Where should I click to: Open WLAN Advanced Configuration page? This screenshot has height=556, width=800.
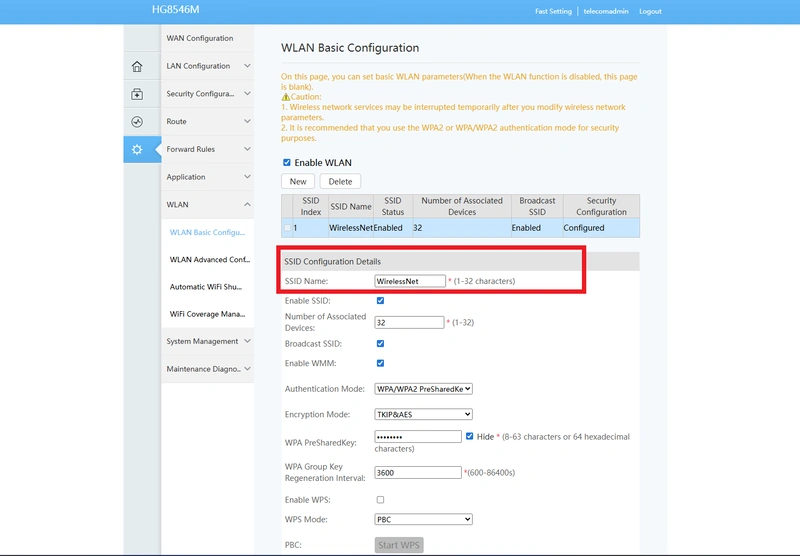click(x=209, y=260)
